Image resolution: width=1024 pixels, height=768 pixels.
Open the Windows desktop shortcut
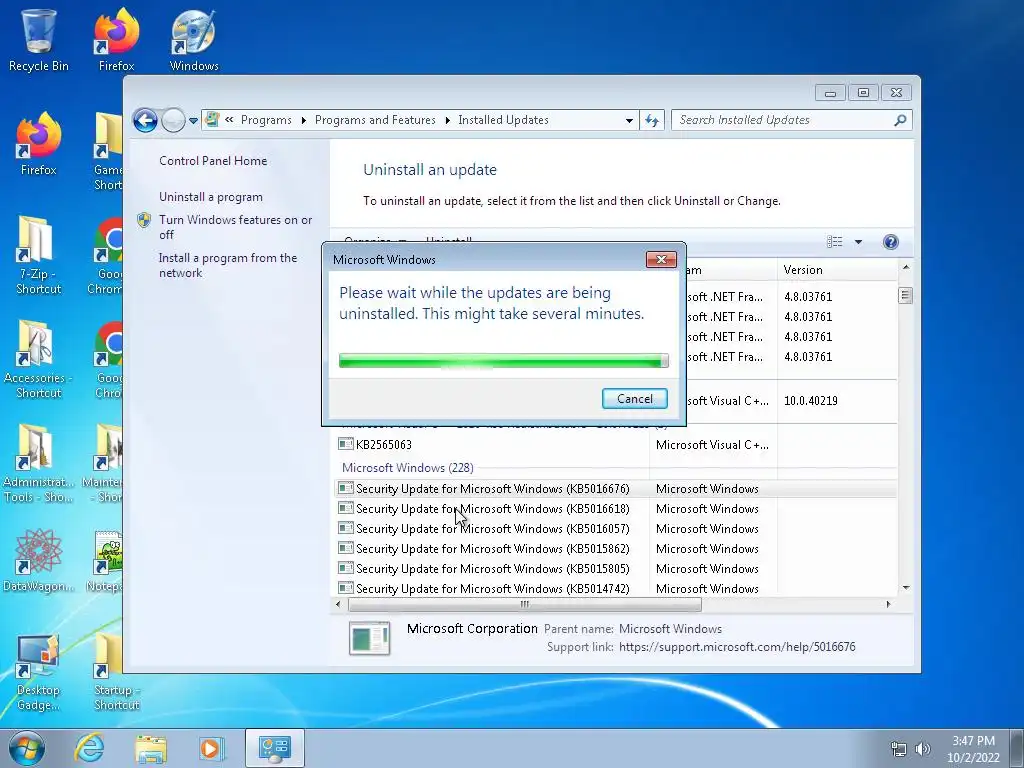point(194,39)
